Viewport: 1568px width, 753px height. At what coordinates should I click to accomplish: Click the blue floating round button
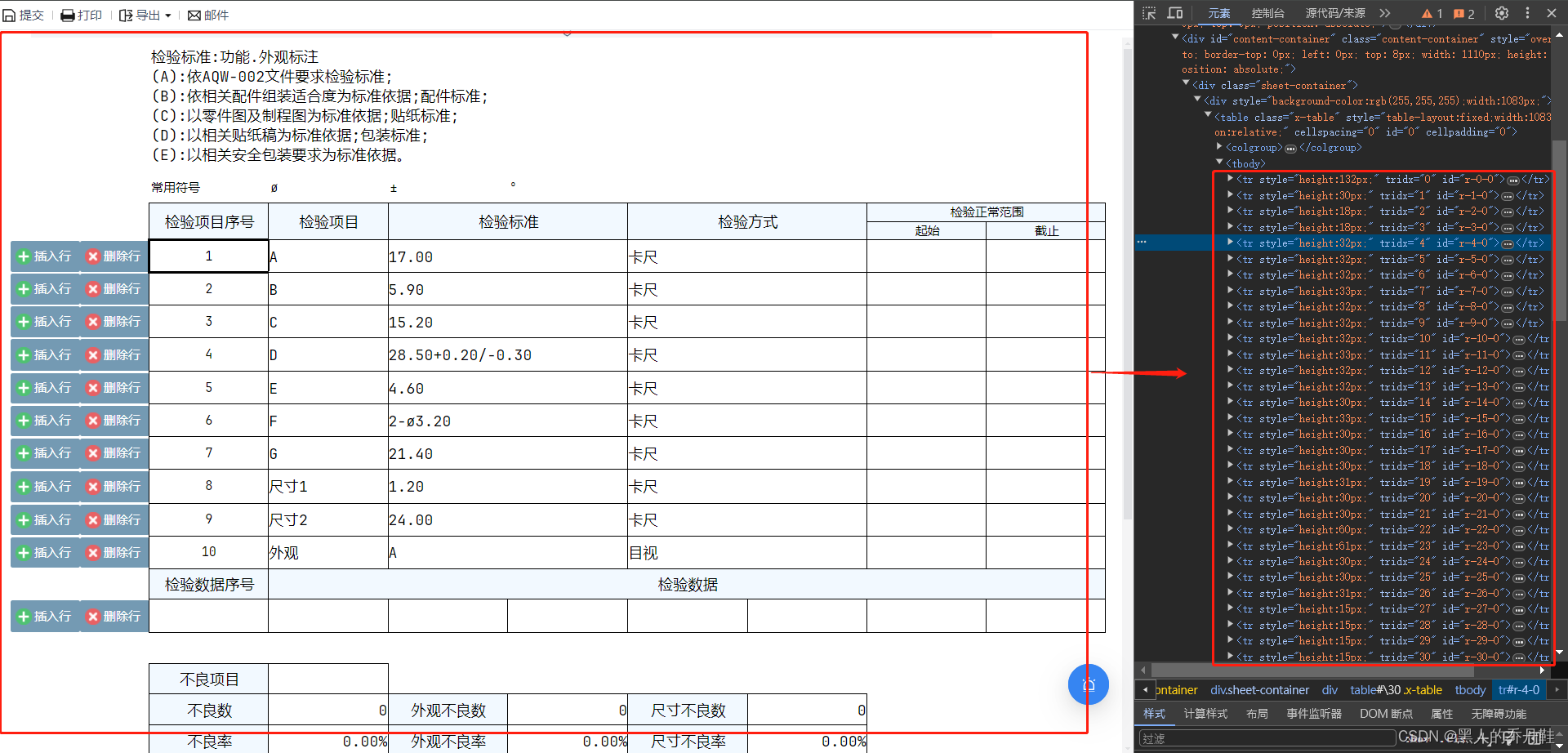tap(1088, 684)
